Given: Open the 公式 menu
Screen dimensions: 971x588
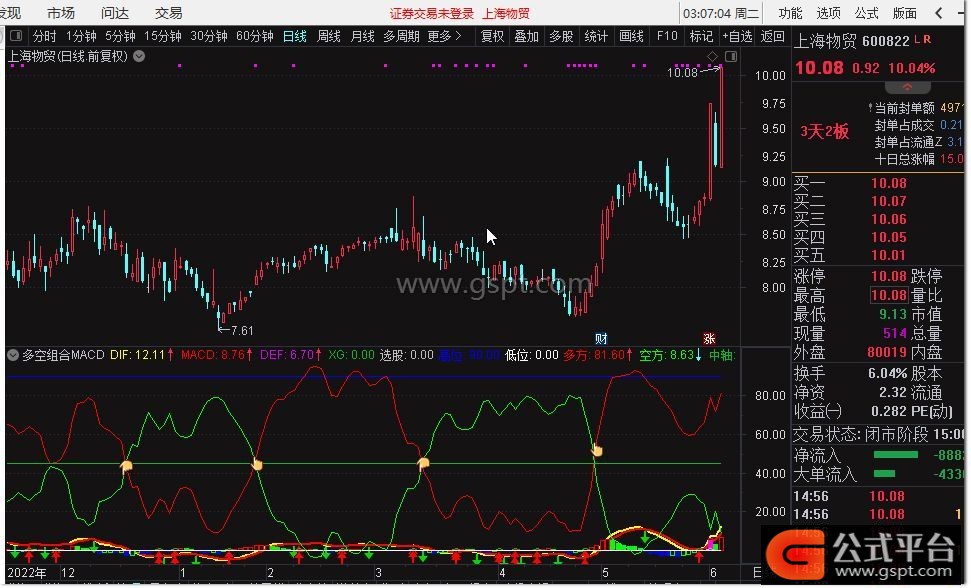Looking at the screenshot, I should pyautogui.click(x=866, y=13).
